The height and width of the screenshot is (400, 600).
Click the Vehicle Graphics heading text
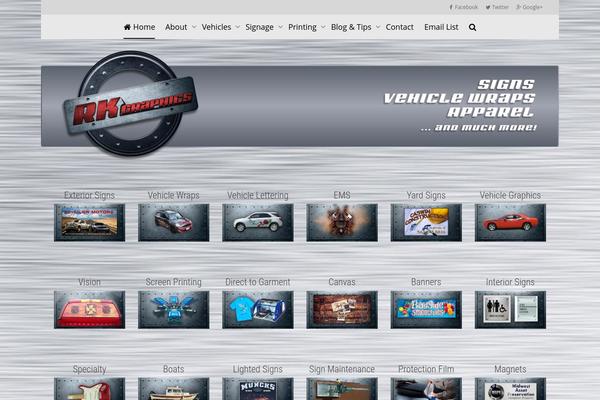tap(510, 195)
